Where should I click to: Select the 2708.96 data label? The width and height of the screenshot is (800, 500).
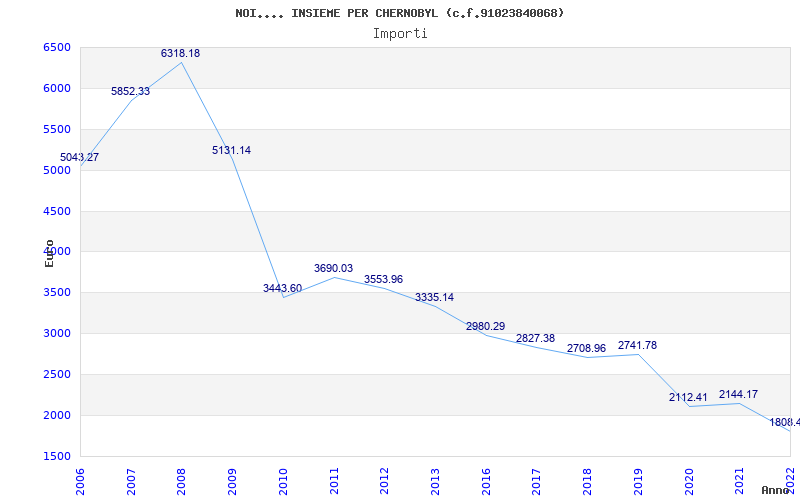coord(586,348)
